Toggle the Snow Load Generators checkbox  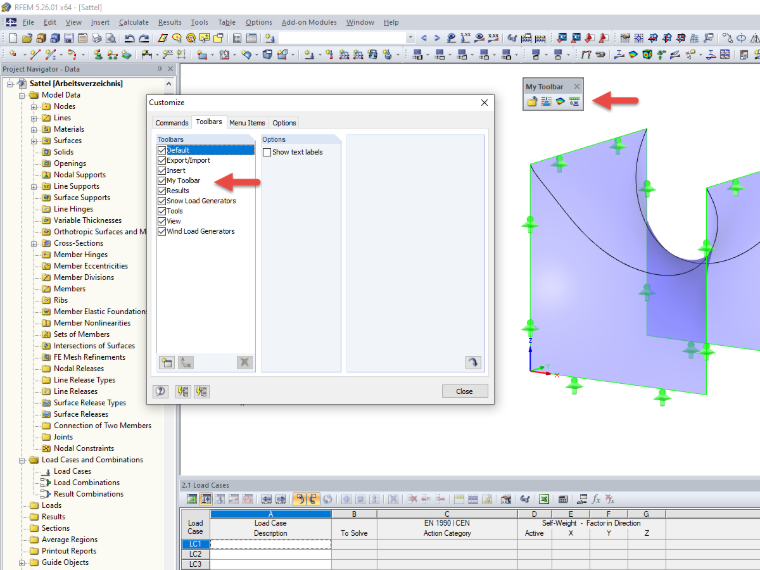point(162,201)
